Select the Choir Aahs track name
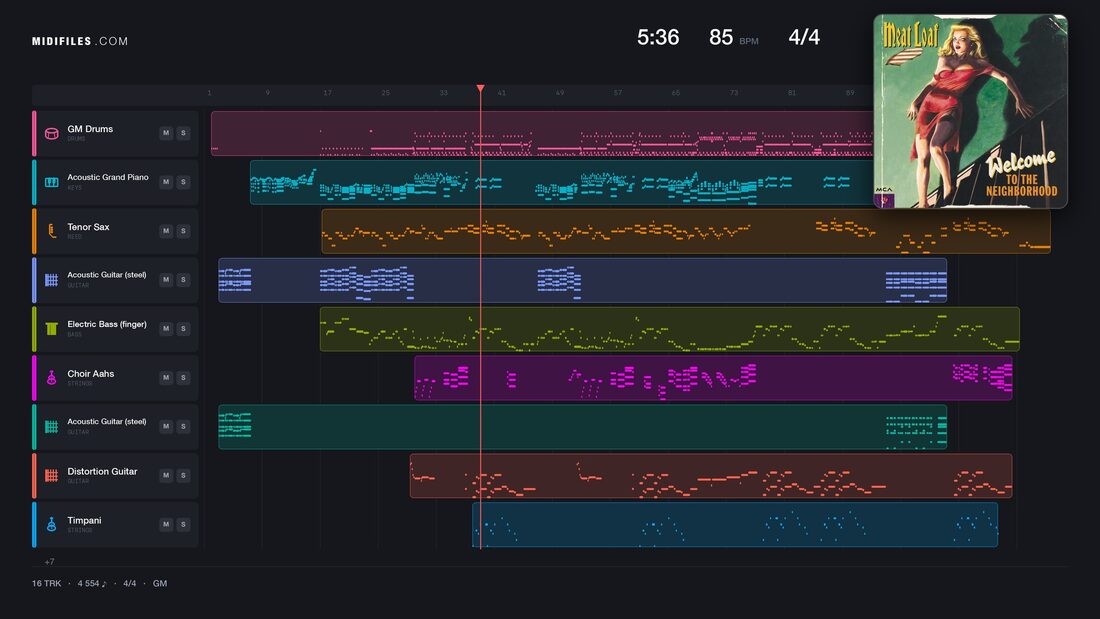1100x619 pixels. point(90,374)
